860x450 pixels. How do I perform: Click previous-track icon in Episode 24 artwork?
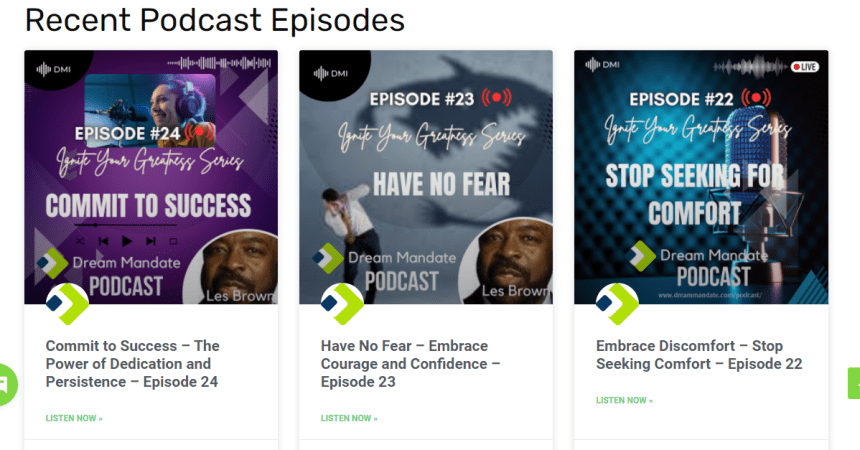point(103,241)
